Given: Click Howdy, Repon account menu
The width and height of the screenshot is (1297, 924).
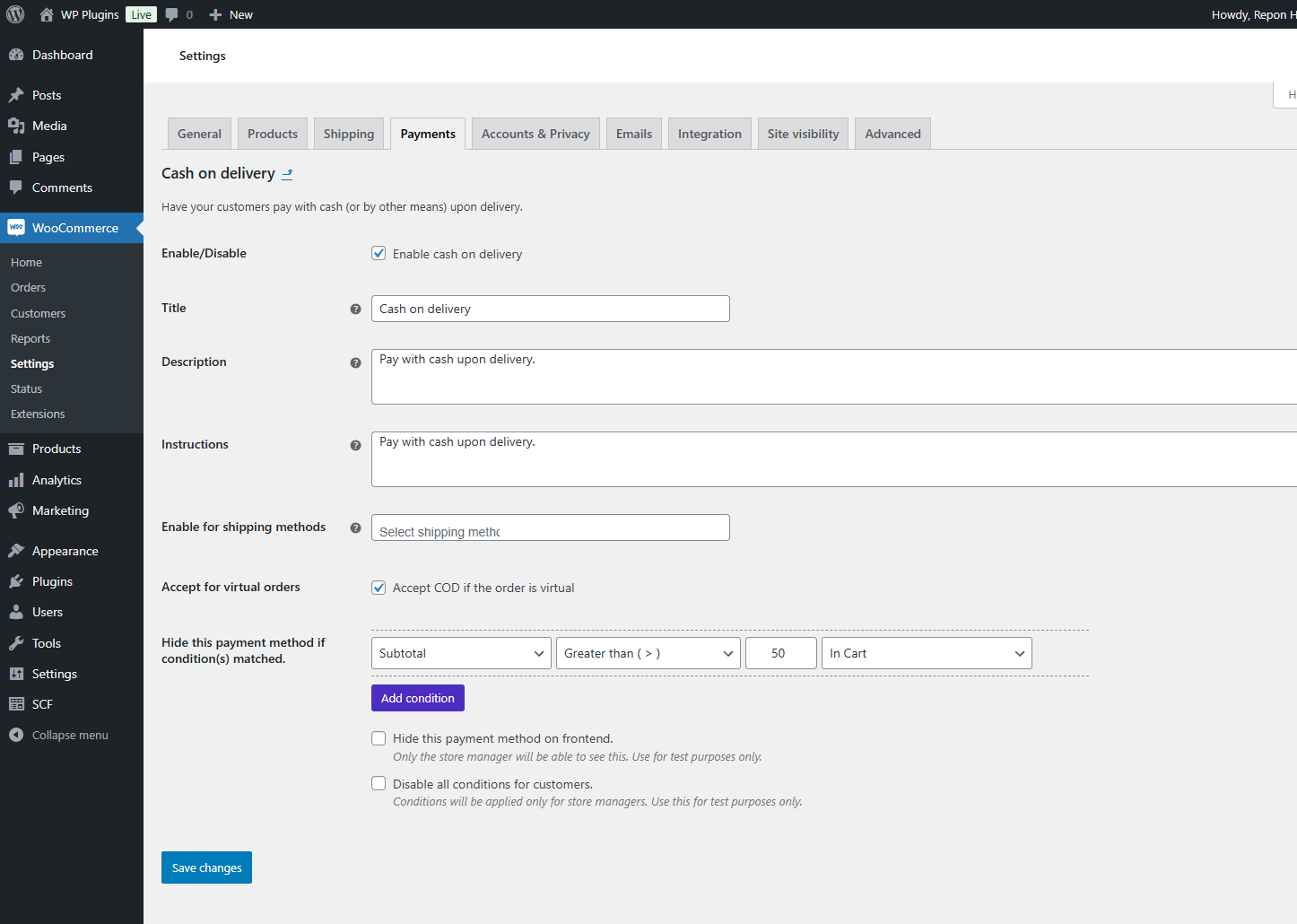Looking at the screenshot, I should [1254, 14].
